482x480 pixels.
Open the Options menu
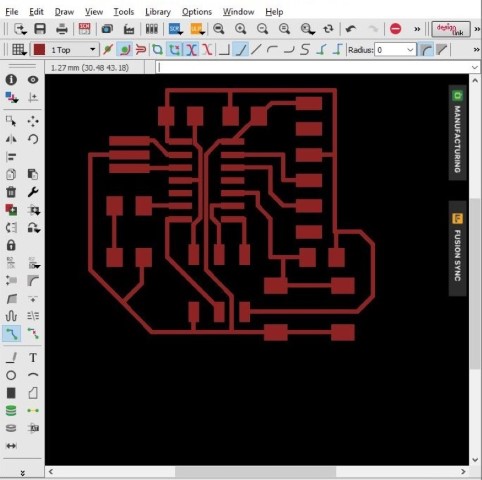tap(197, 12)
